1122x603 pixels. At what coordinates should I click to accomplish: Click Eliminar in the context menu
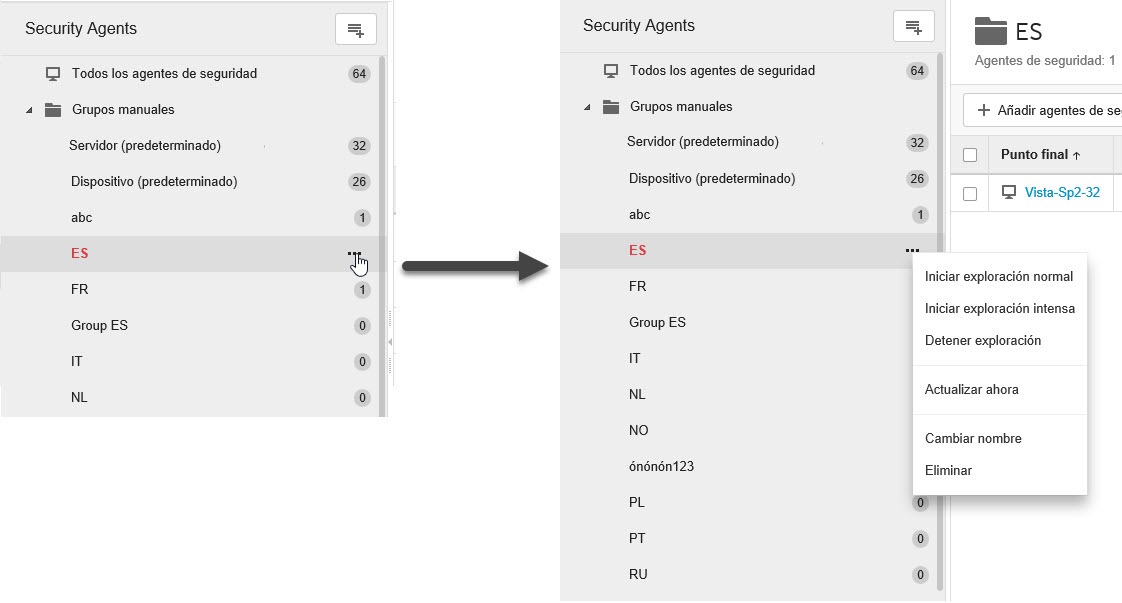click(x=948, y=471)
